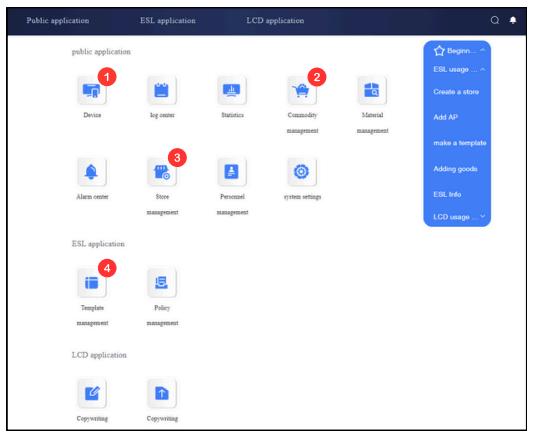Switch to the LCD application tab
The image size is (533, 435).
275,21
